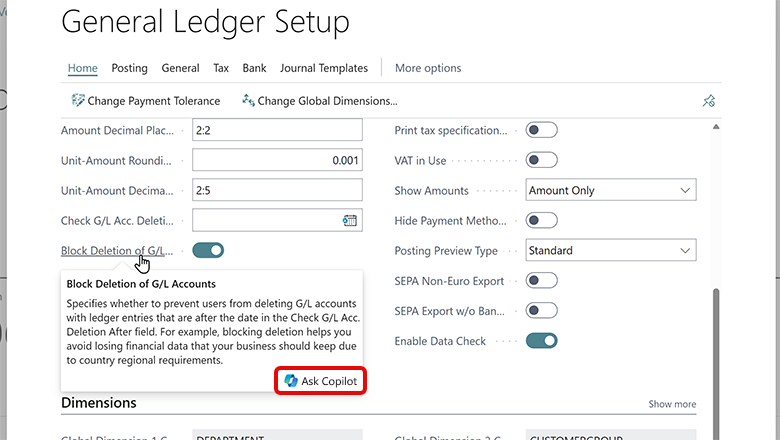The height and width of the screenshot is (440, 780).
Task: Enable the VAT in Use toggle
Action: click(541, 161)
